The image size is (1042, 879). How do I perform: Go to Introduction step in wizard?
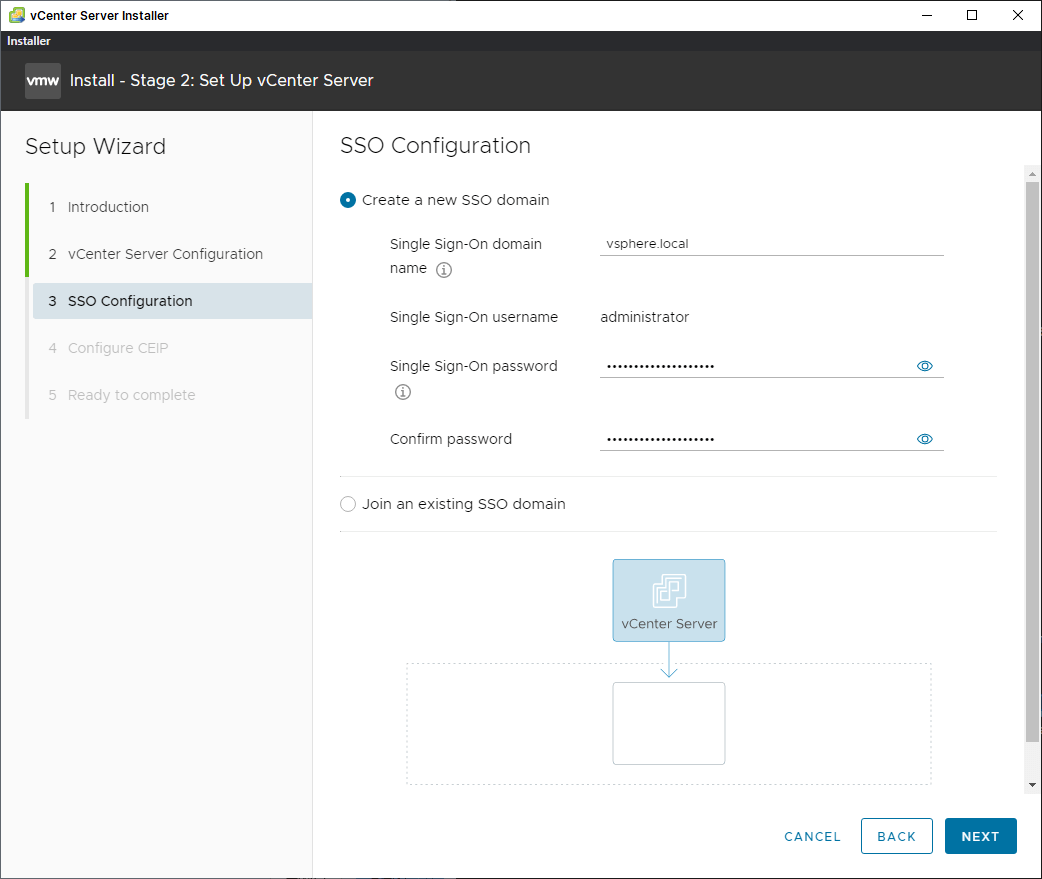(108, 207)
